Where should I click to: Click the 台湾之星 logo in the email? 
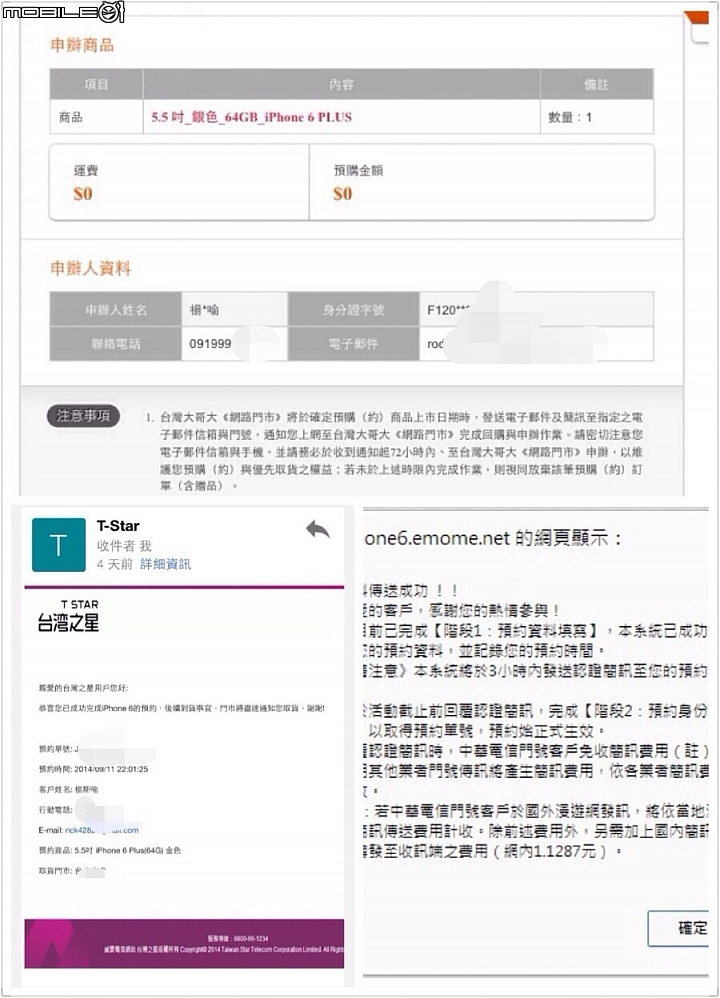pyautogui.click(x=69, y=616)
